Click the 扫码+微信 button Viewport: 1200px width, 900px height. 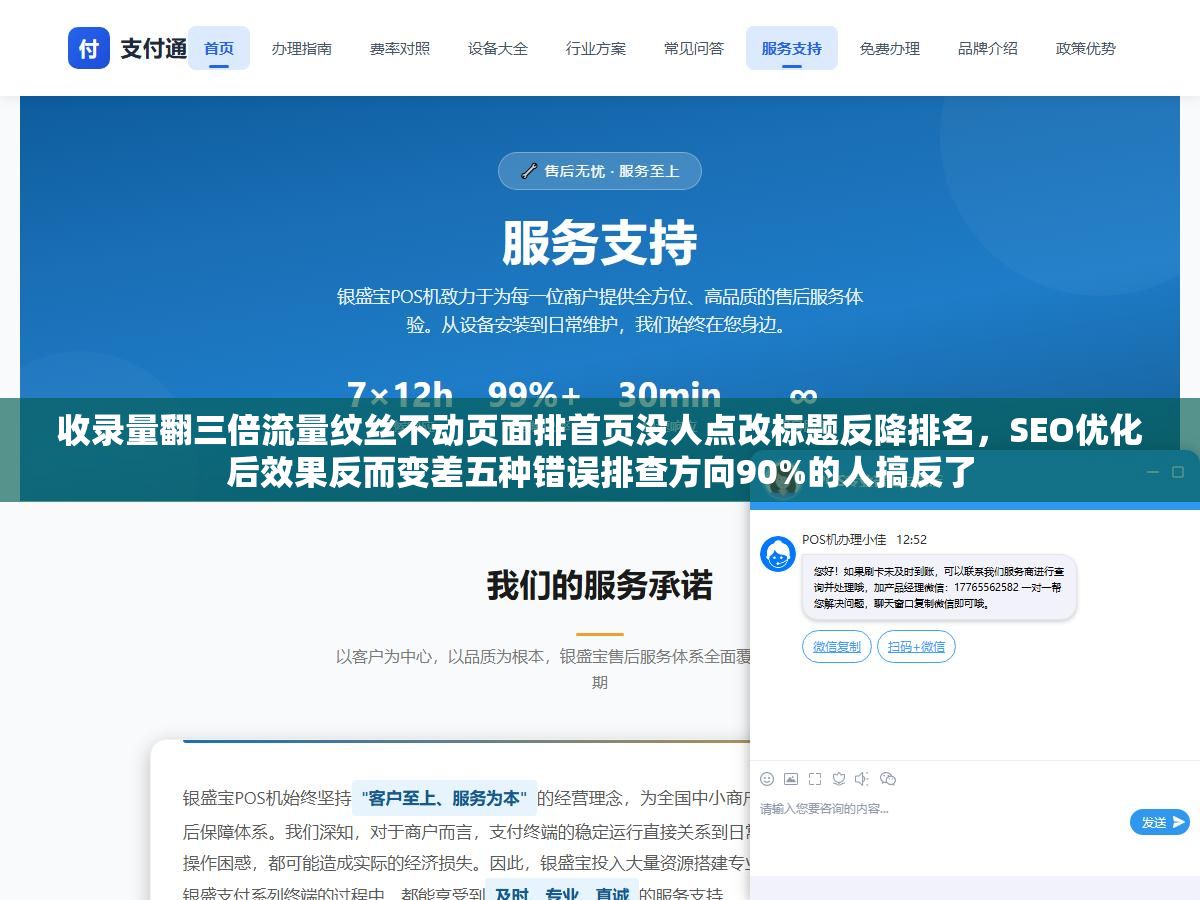click(x=916, y=646)
